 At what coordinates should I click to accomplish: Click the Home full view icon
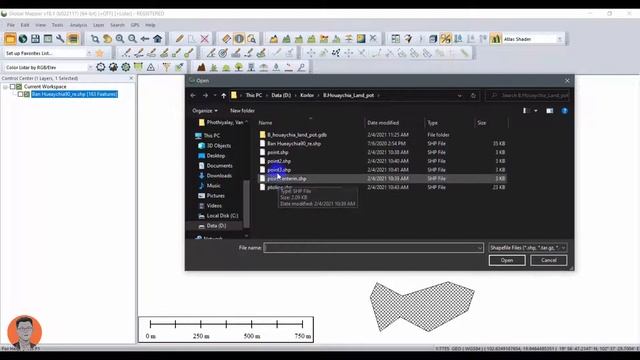(158, 39)
